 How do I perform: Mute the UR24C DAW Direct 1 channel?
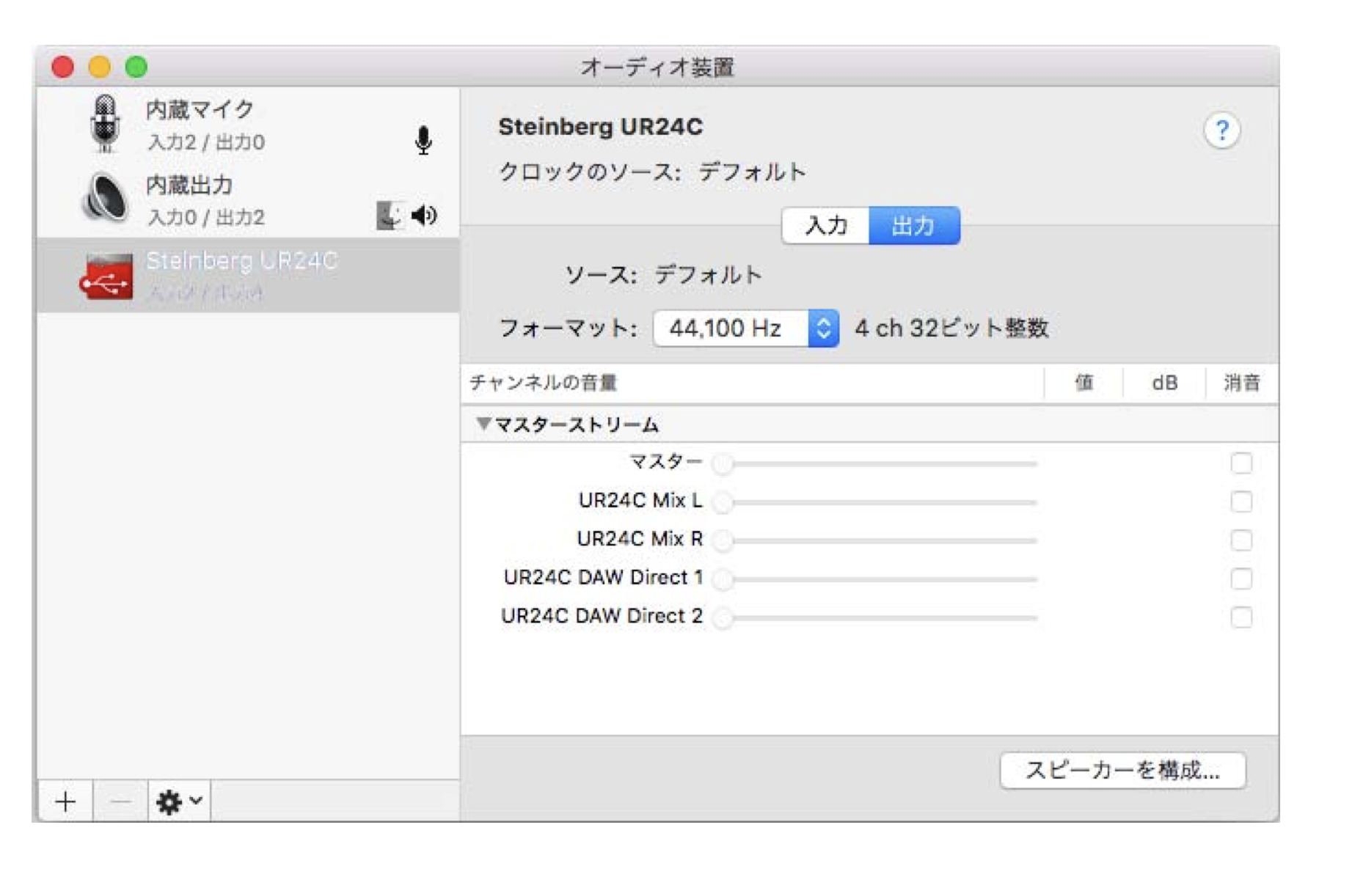pyautogui.click(x=1241, y=579)
